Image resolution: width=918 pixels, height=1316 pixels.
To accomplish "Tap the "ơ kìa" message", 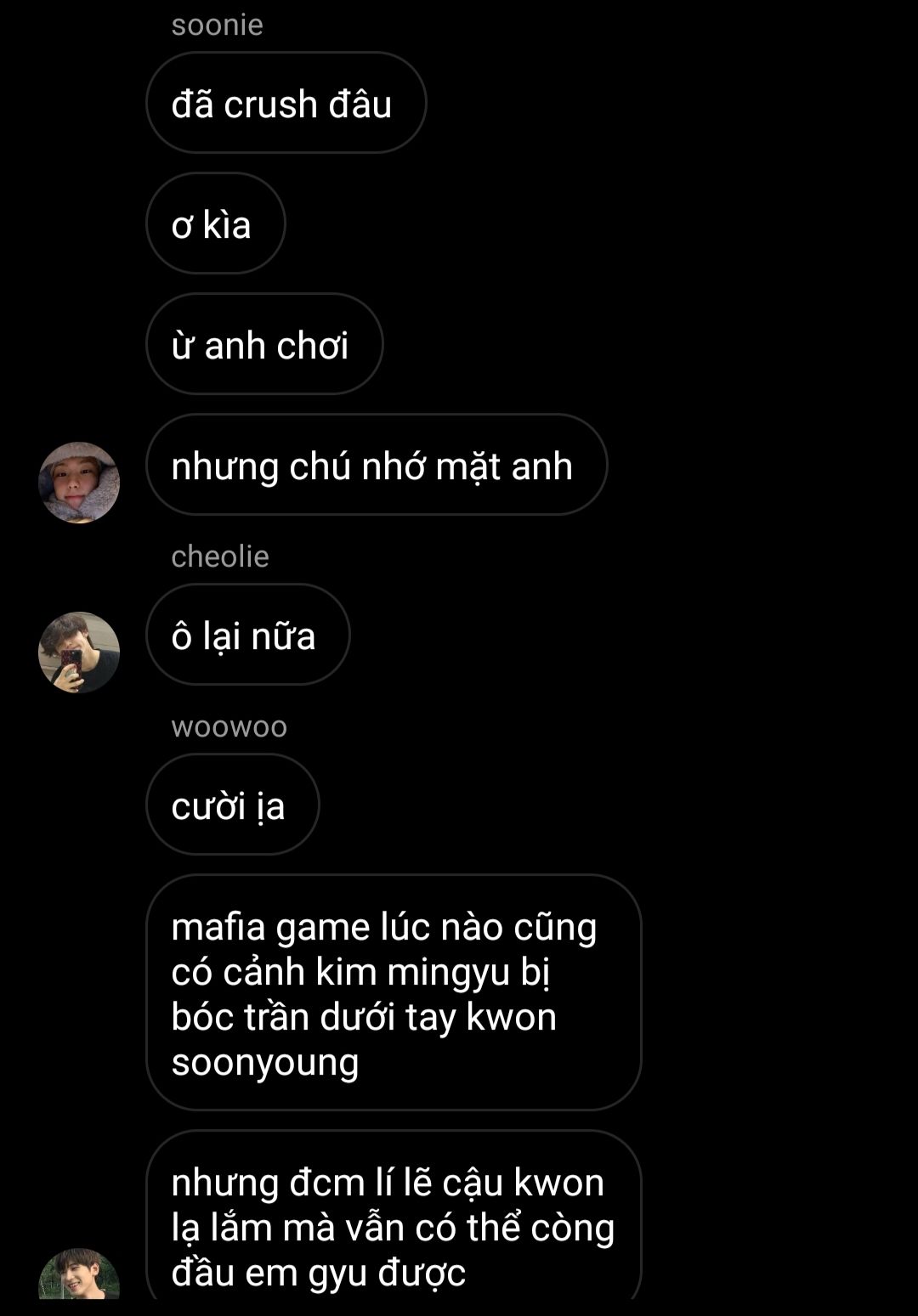I will (x=216, y=223).
